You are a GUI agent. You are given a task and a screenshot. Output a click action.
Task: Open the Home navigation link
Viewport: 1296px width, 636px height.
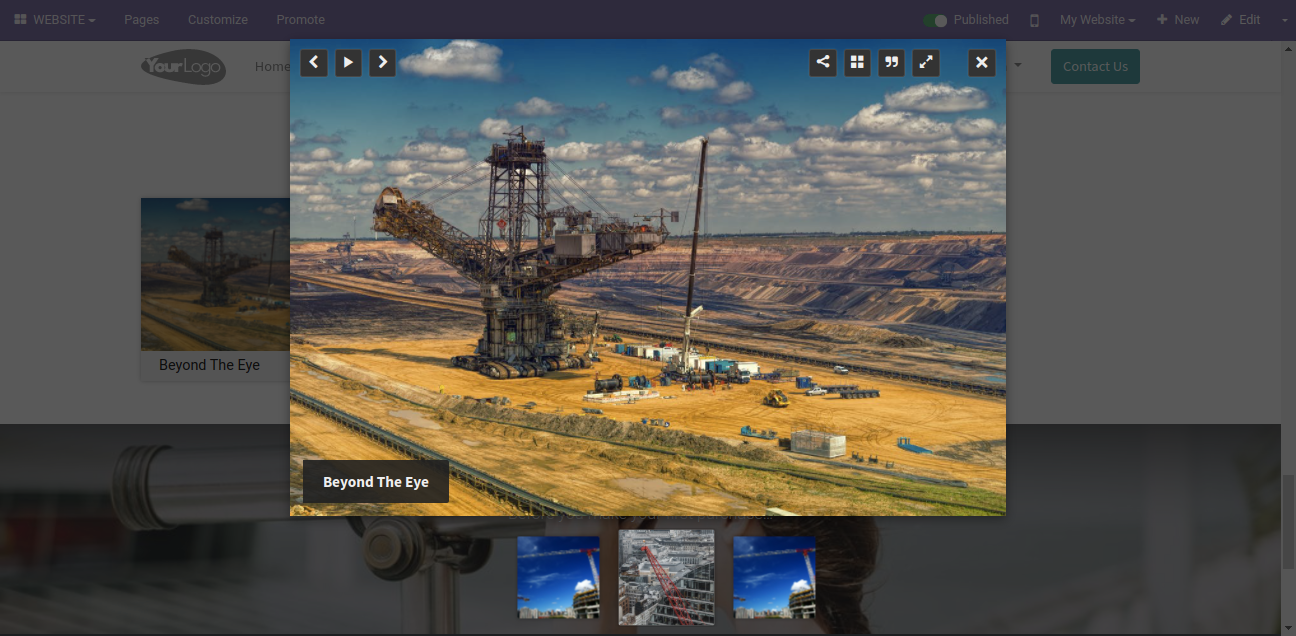[x=271, y=67]
